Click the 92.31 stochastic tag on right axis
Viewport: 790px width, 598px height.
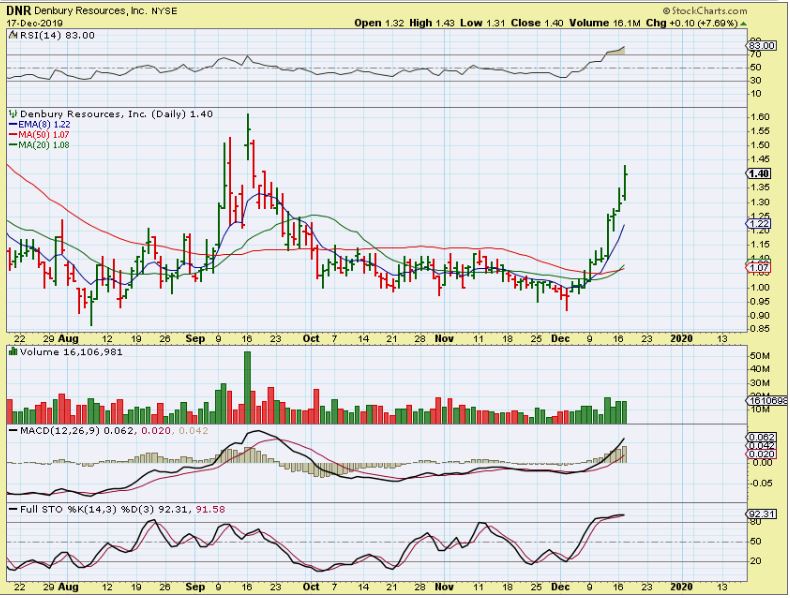(761, 514)
